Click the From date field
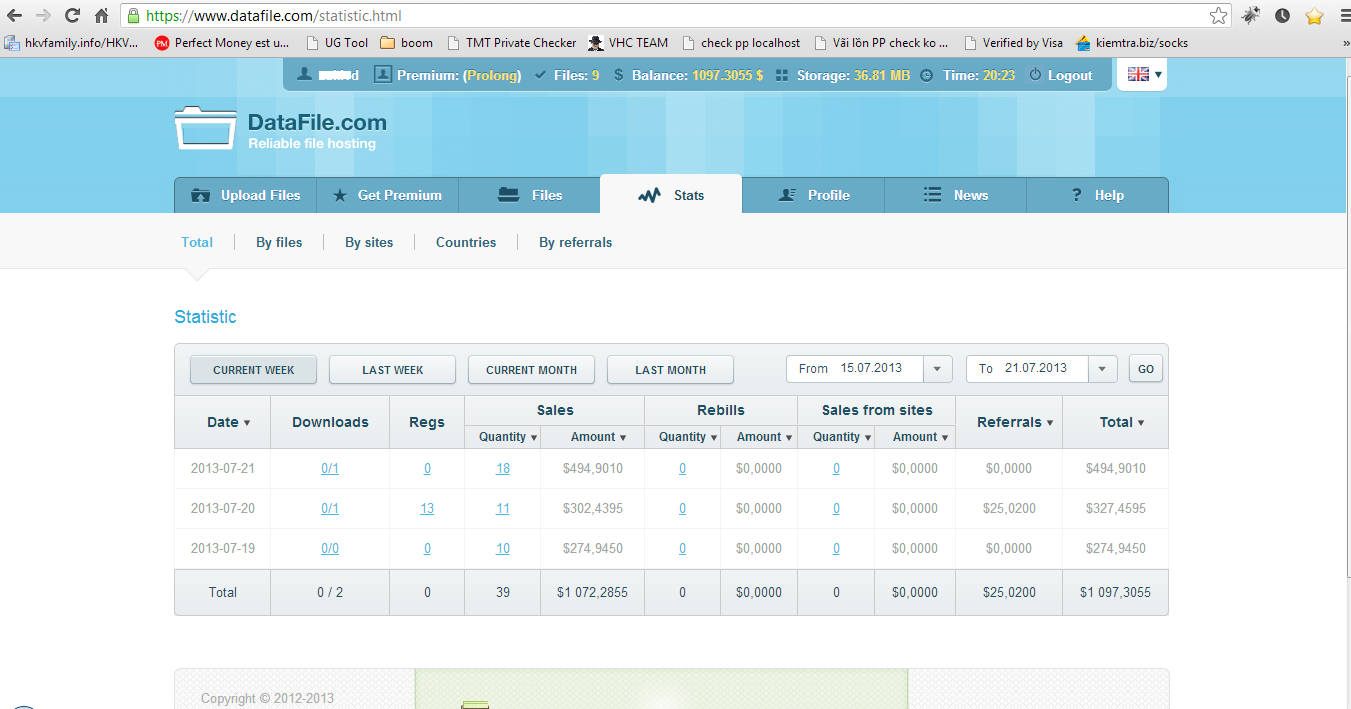 pos(854,369)
